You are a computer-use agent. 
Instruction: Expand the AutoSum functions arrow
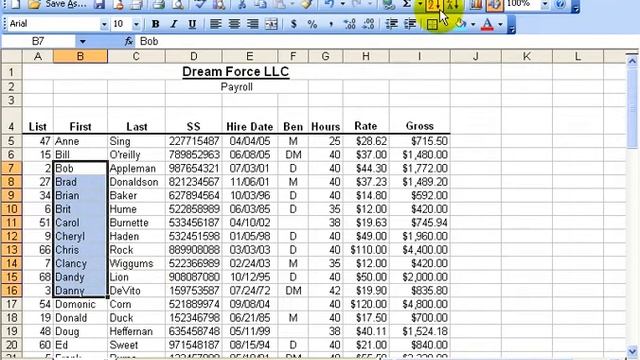pyautogui.click(x=420, y=4)
